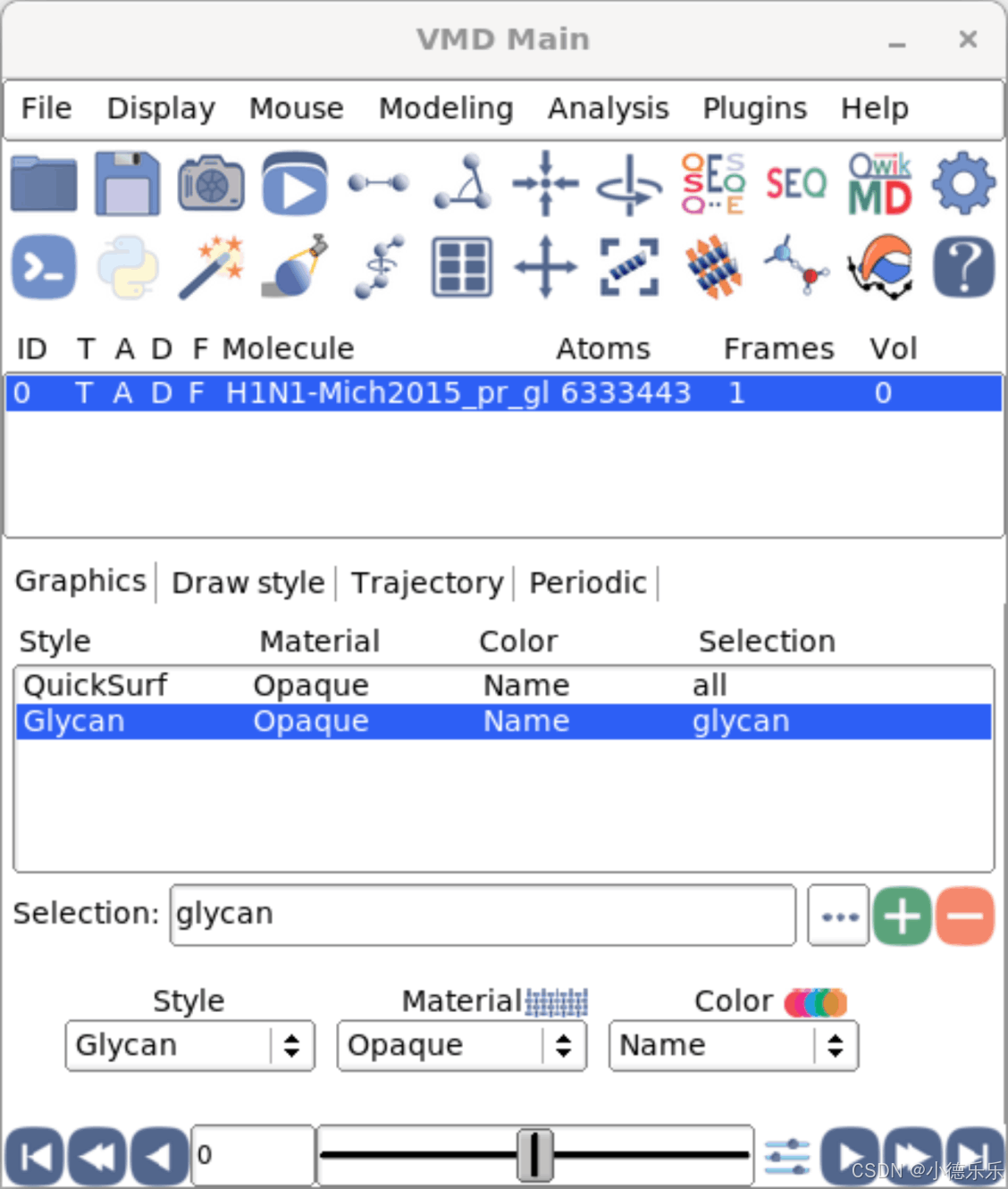Click the material texture icon beside Material
Screen dimensions: 1008x1189
[x=557, y=1002]
